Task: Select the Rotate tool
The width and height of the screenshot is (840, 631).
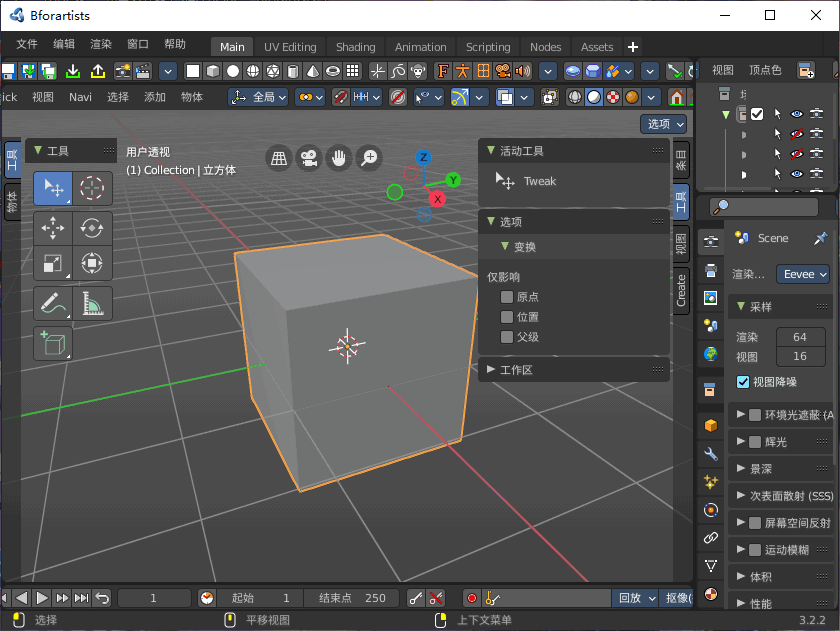Action: click(92, 227)
